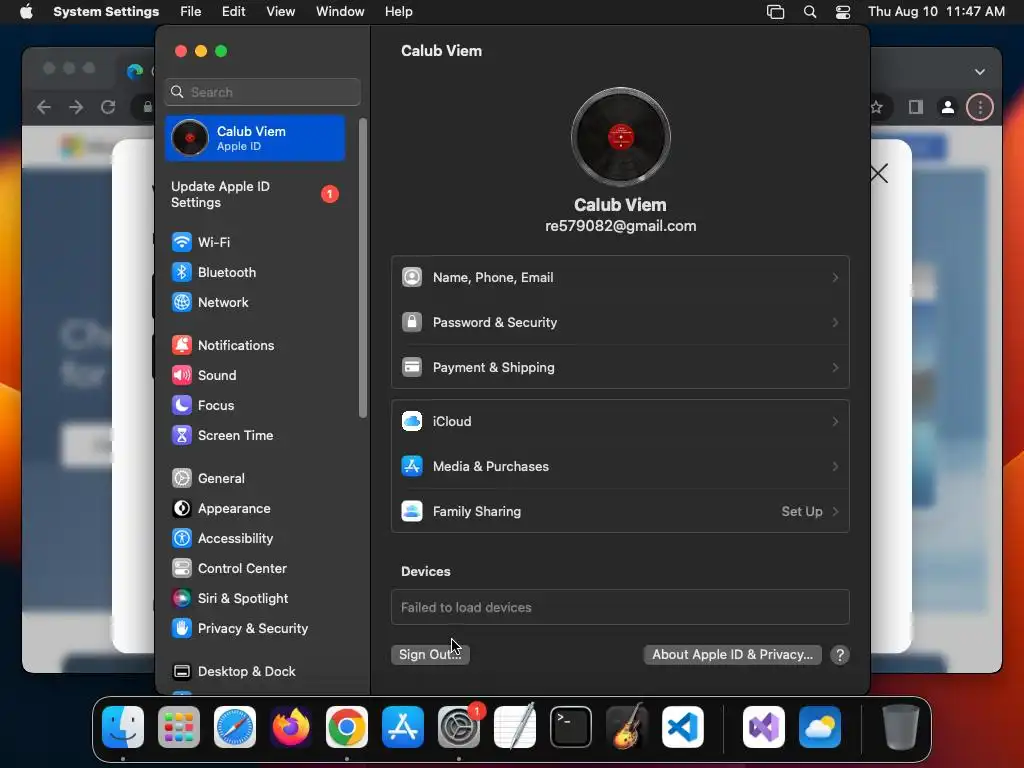Launch Visual Studio Code from Dock
This screenshot has height=768, width=1024.
coord(682,727)
